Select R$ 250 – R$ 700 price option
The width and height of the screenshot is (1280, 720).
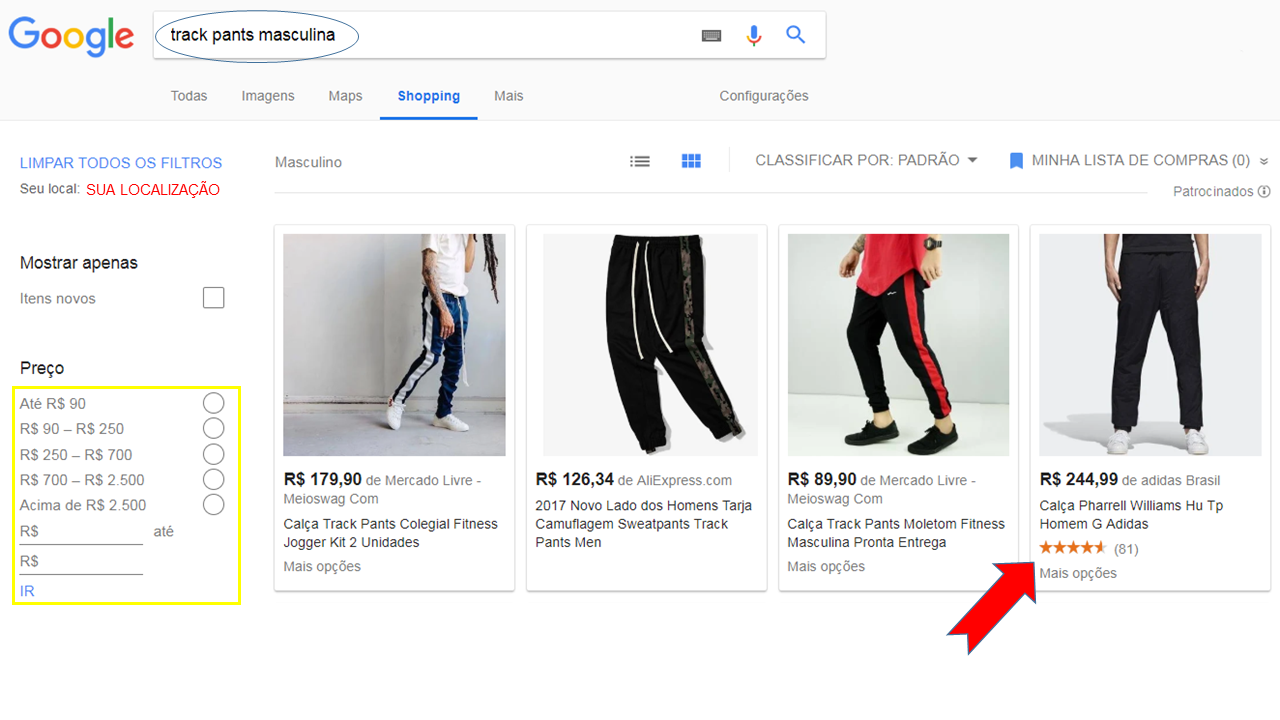(213, 454)
